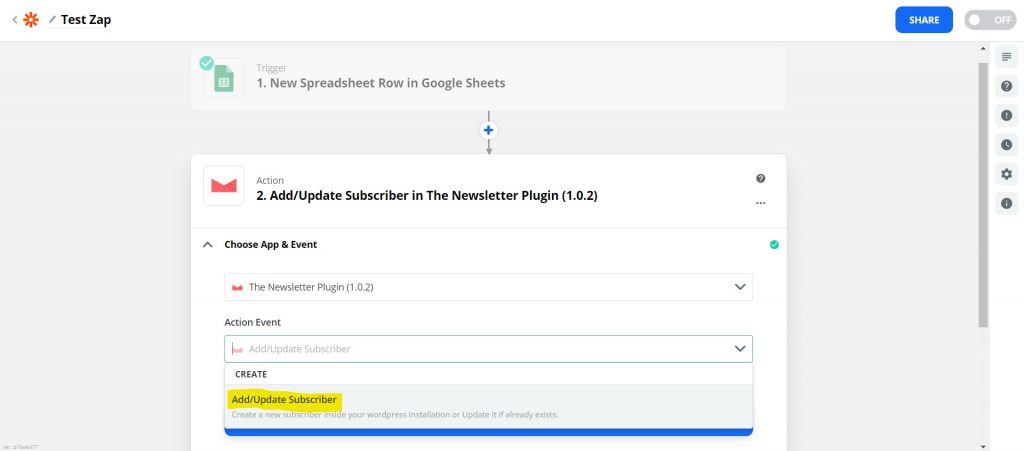This screenshot has height=451, width=1024.
Task: Click scrollbar up arrow
Action: tap(983, 49)
